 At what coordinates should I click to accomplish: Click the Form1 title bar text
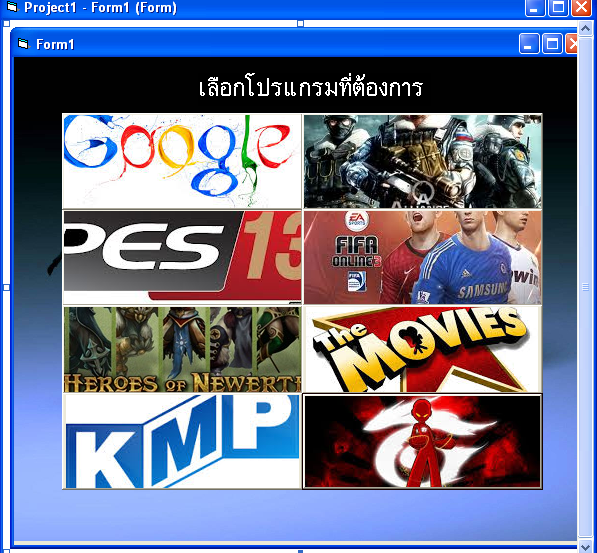55,44
